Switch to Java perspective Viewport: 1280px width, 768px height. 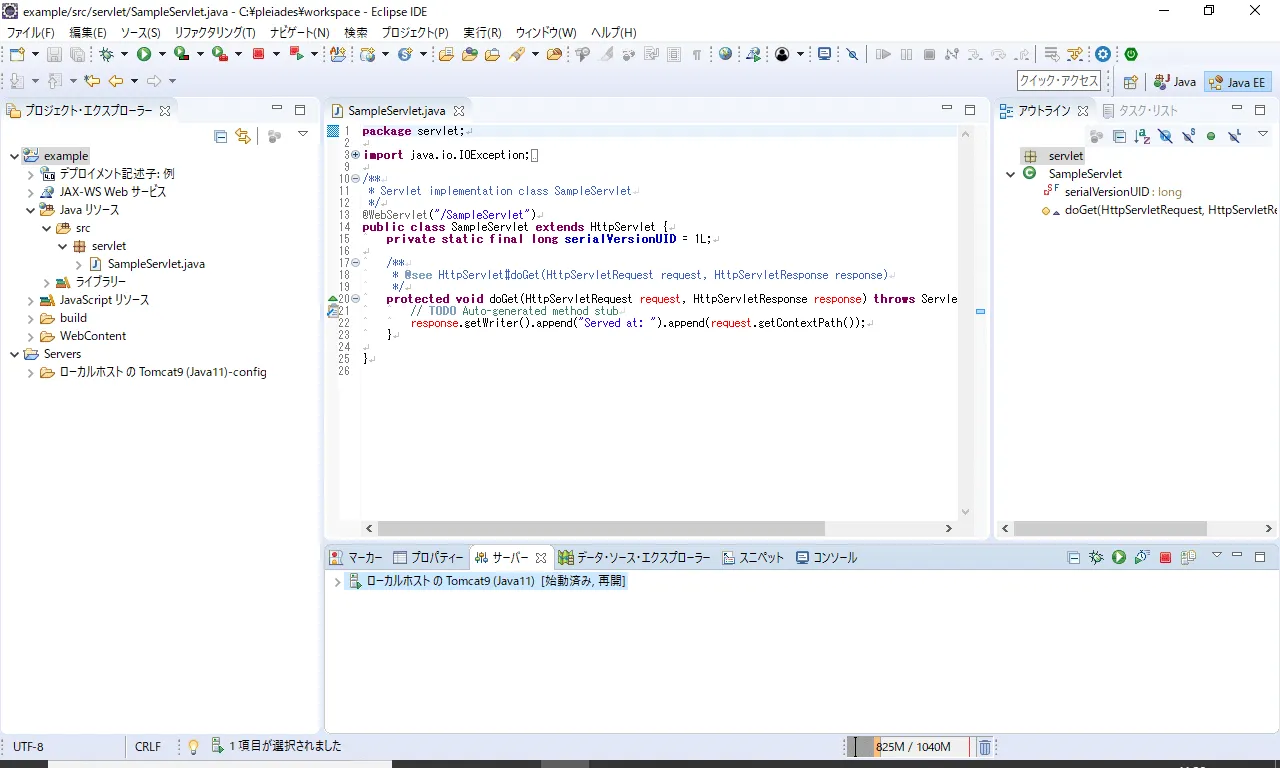[x=1174, y=82]
